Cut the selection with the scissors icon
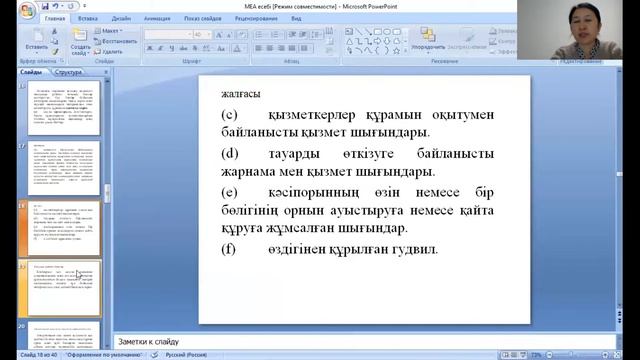This screenshot has height=360, width=640. (x=55, y=31)
